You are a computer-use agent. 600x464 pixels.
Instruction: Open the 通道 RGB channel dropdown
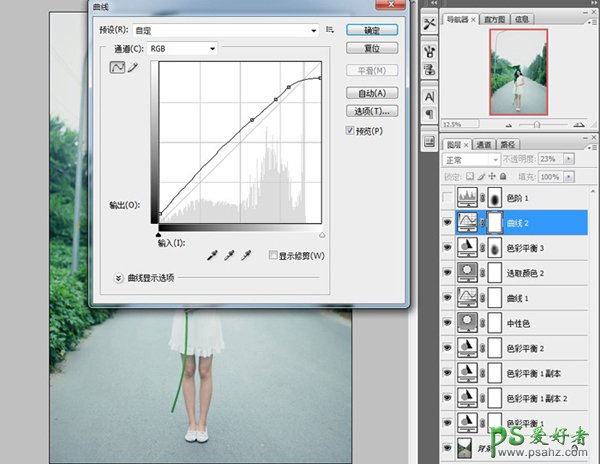pos(182,48)
